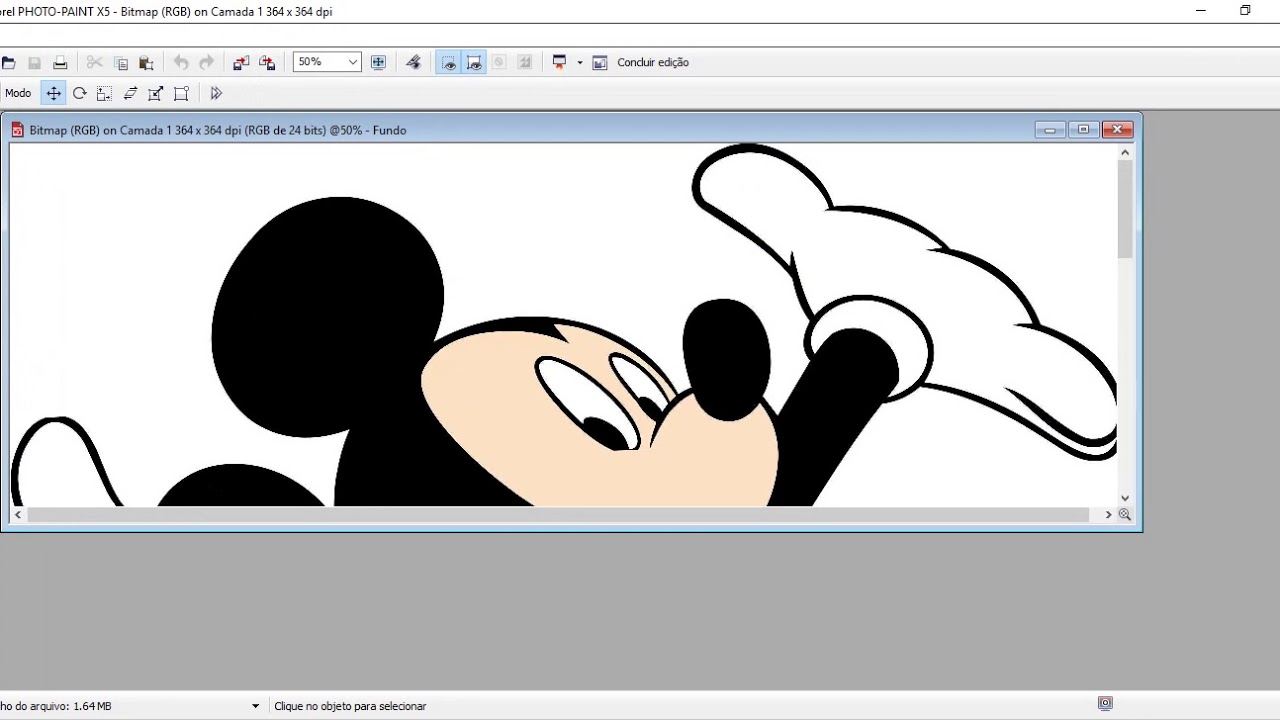Click the Import icon
This screenshot has width=1280, height=720.
click(241, 62)
